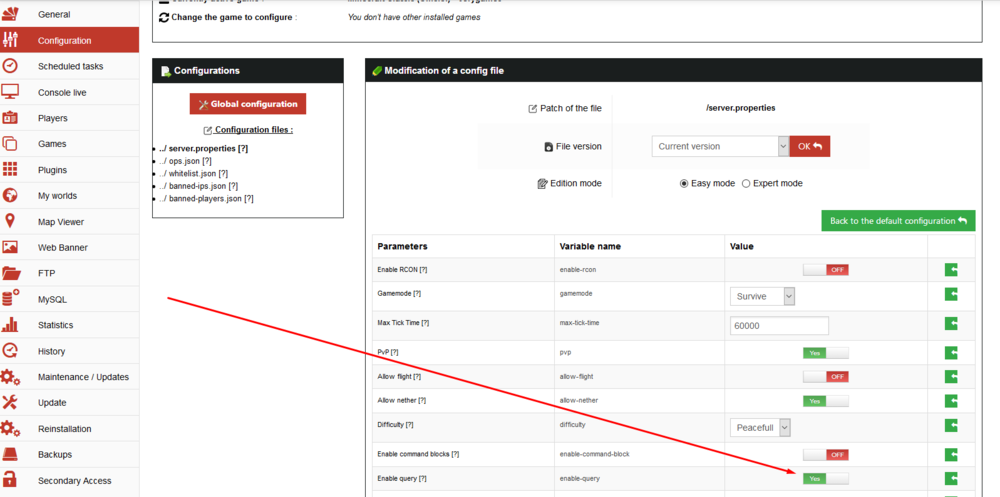Screen dimensions: 1000x497
Task: Select the Expert mode radio button
Action: coord(746,184)
